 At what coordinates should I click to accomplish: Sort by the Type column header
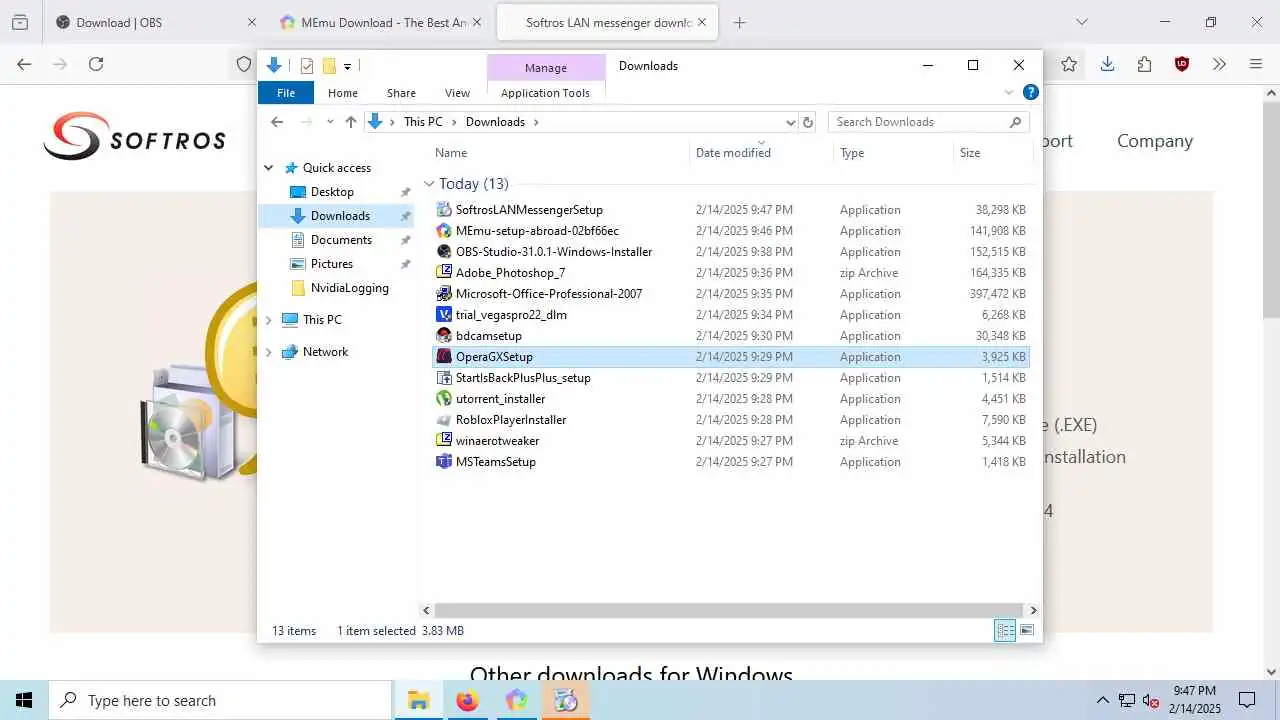point(852,153)
